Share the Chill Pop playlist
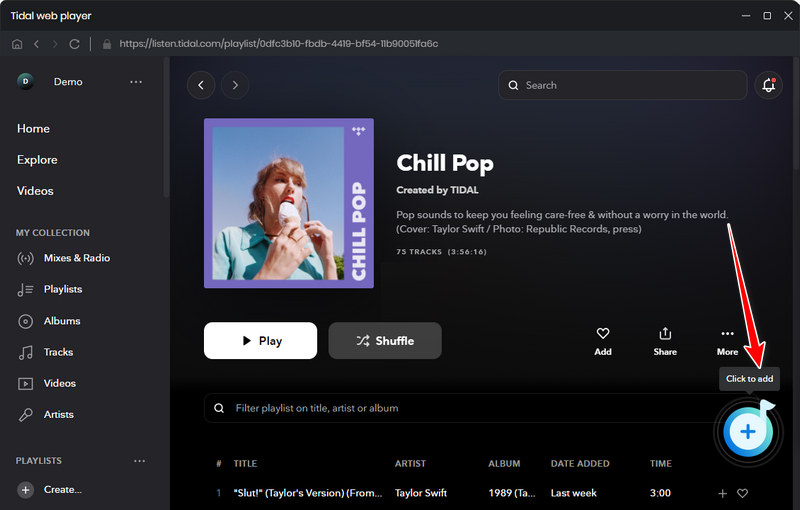 (x=665, y=341)
